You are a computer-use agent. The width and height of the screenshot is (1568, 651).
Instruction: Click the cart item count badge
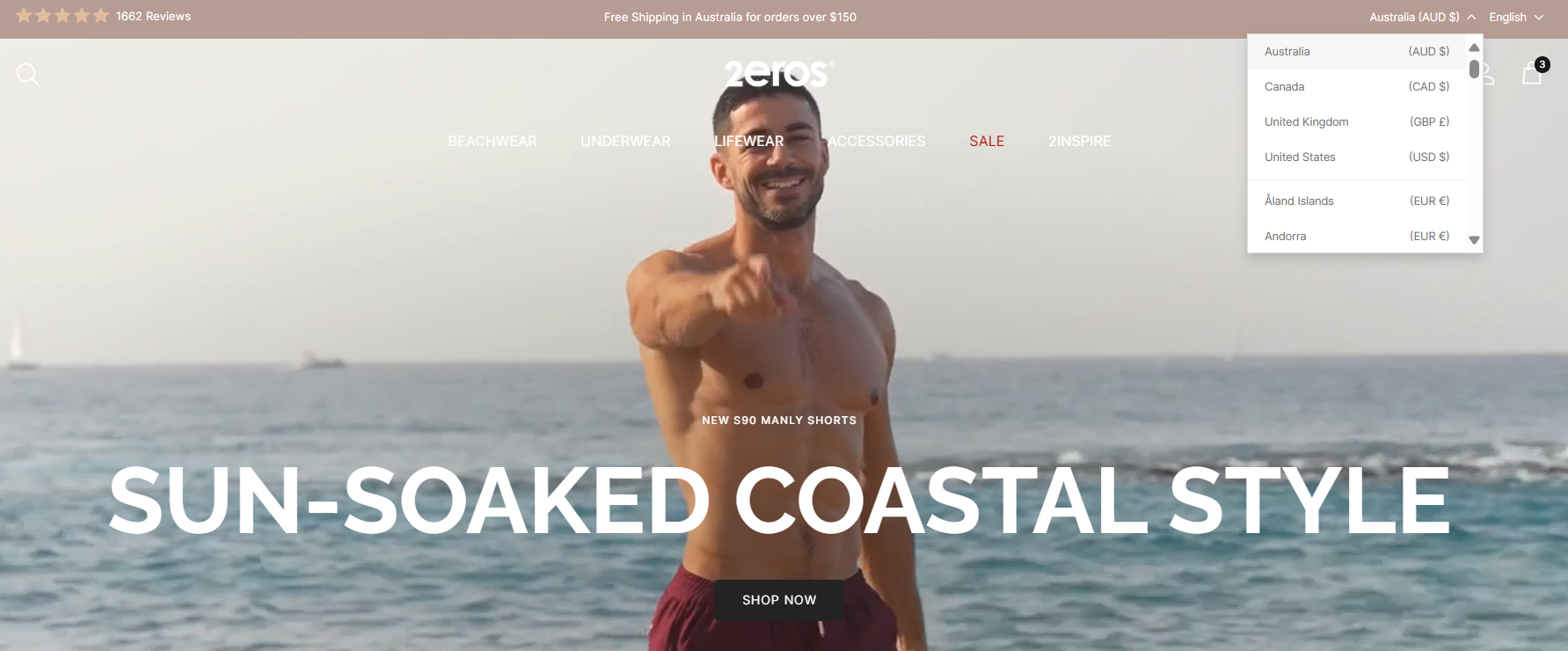pyautogui.click(x=1542, y=64)
